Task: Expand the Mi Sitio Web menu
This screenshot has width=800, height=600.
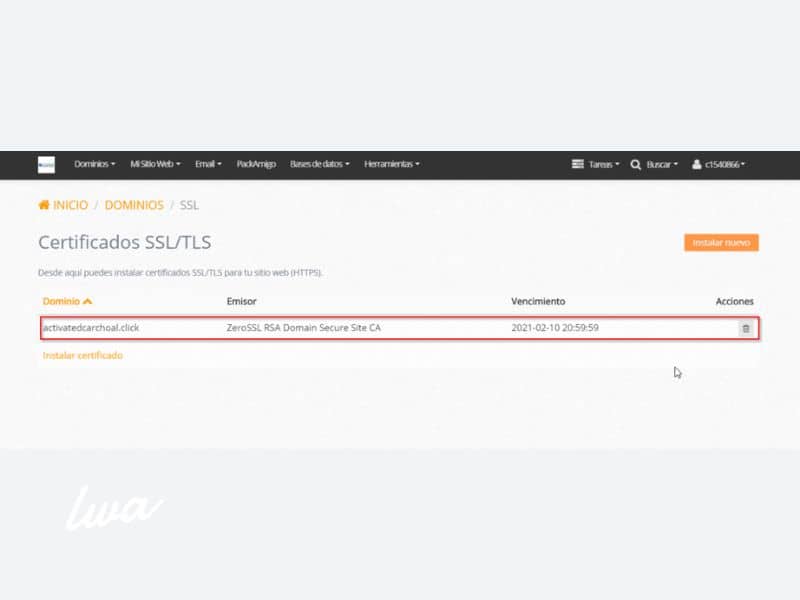Action: 157,164
